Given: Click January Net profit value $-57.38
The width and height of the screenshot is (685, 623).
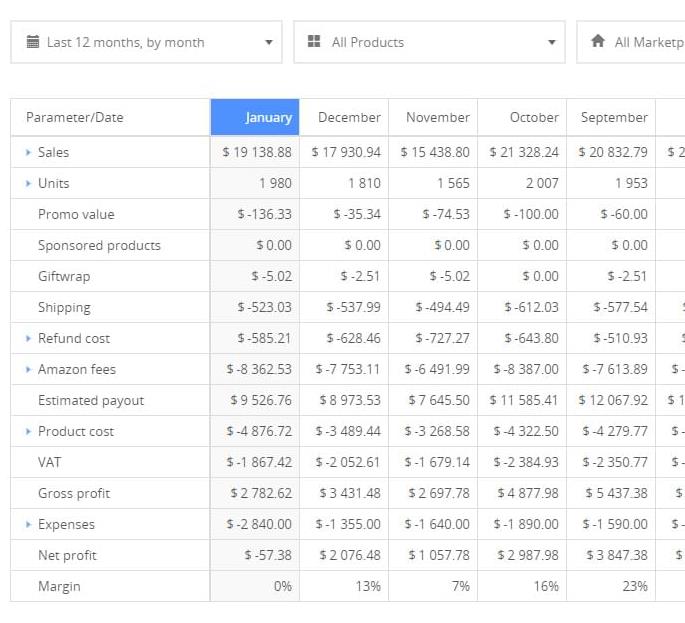Looking at the screenshot, I should tap(267, 555).
